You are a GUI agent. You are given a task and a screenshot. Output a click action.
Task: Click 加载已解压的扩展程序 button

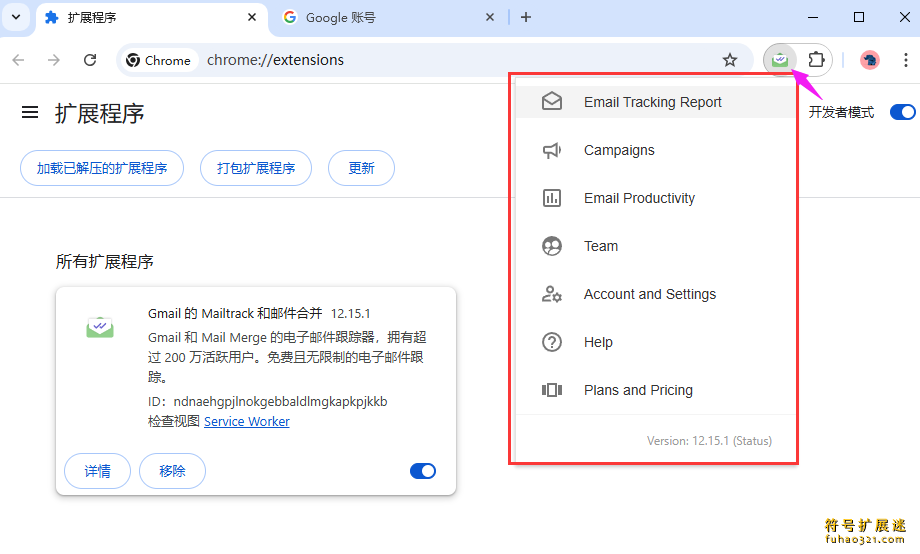[x=102, y=168]
